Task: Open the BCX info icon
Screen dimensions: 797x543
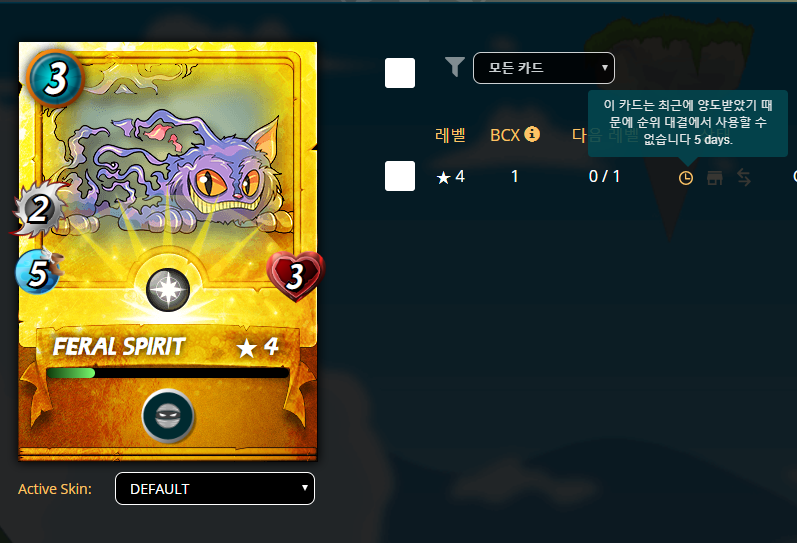Action: (532, 134)
